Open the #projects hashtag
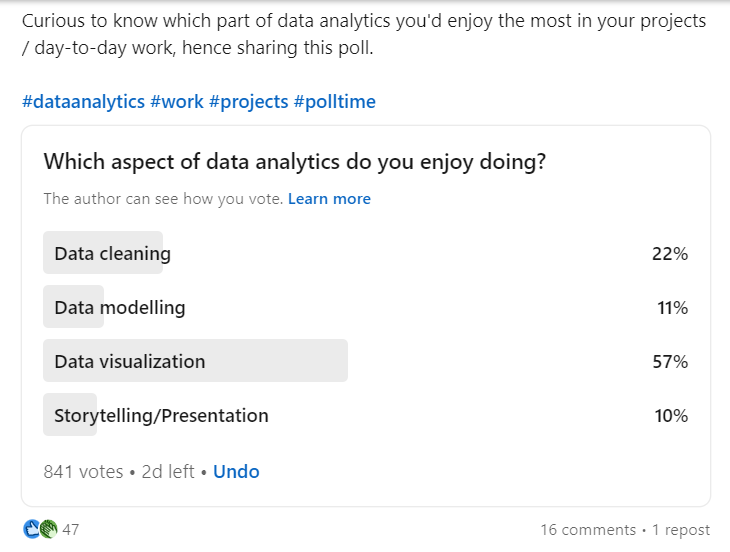Image resolution: width=730 pixels, height=552 pixels. [248, 102]
